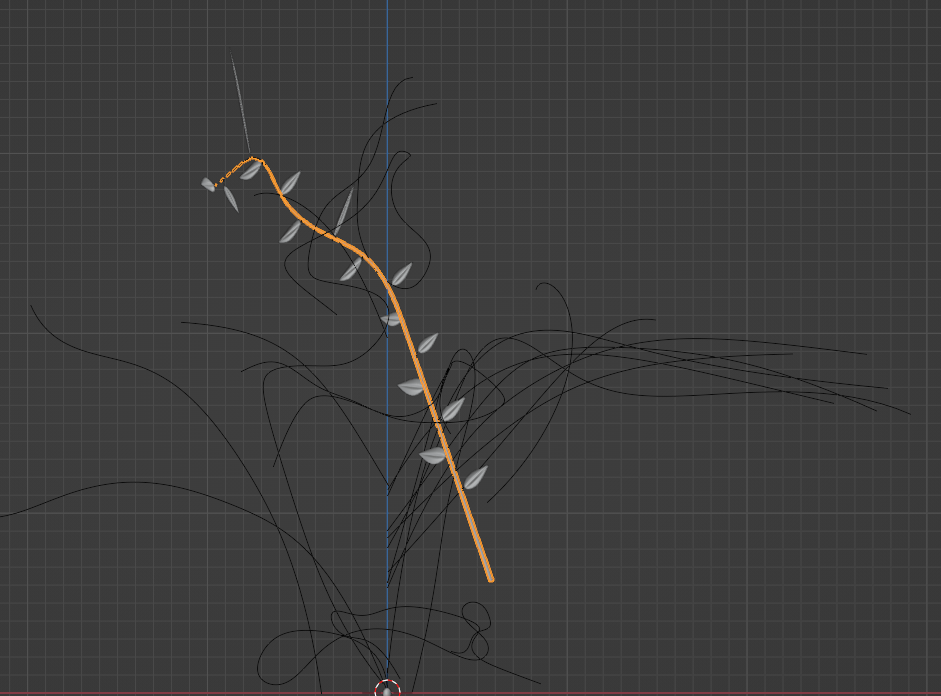This screenshot has height=696, width=941.
Task: Click the dashed orange segment near the stem tip
Action: 232,172
